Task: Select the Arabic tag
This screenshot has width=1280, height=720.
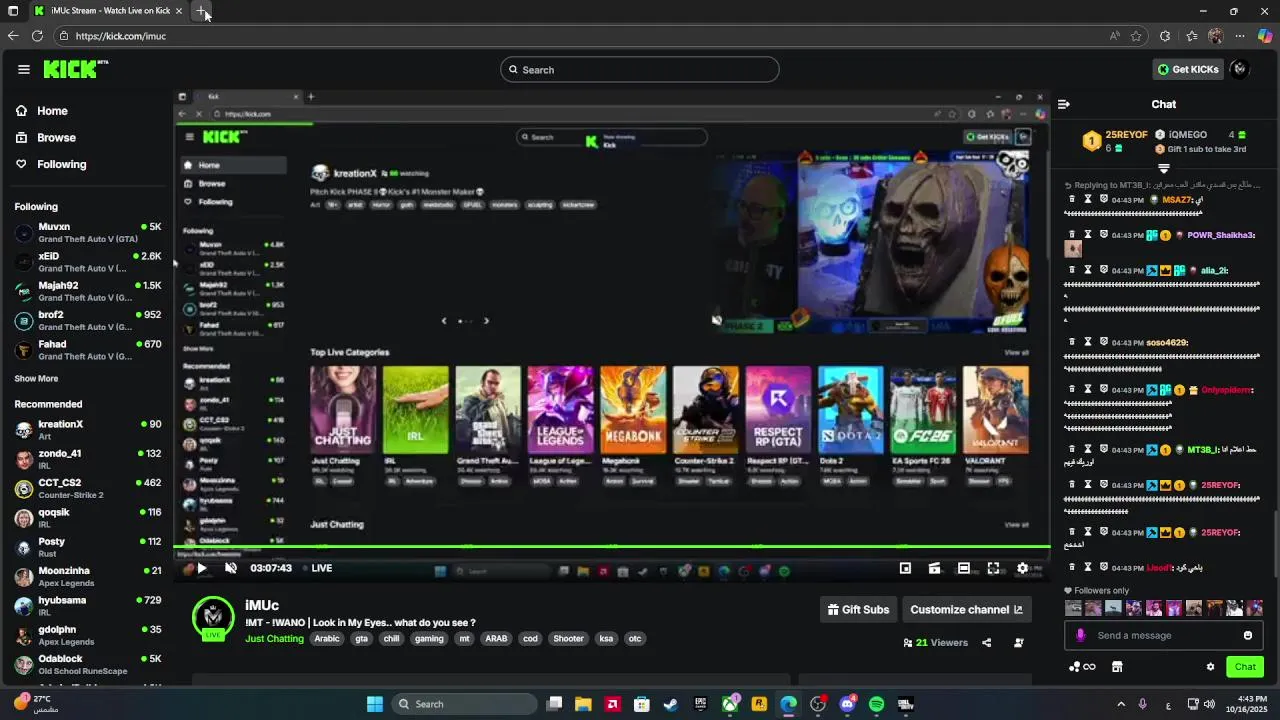Action: tap(327, 639)
